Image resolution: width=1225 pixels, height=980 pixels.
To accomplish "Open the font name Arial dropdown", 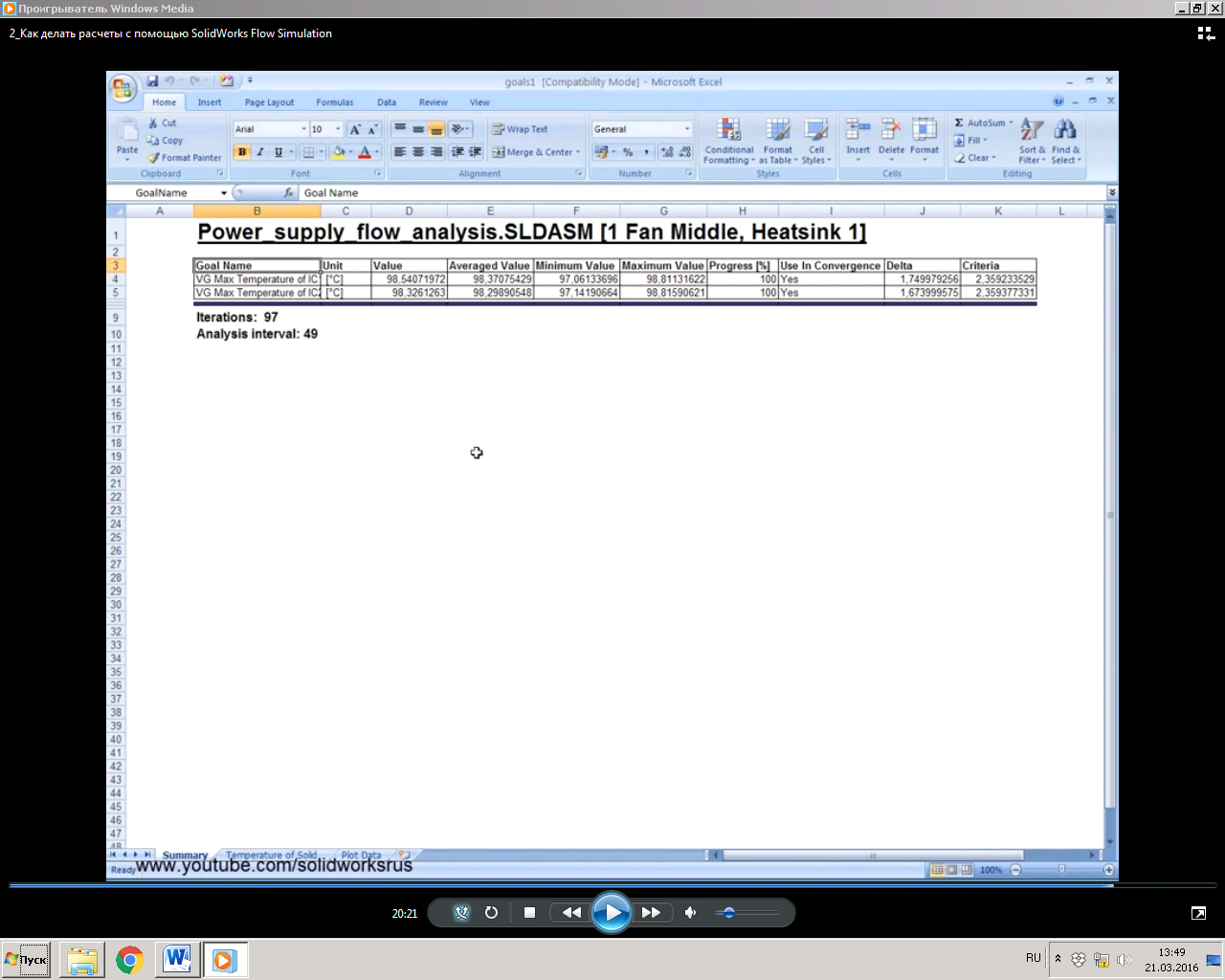I will pyautogui.click(x=303, y=129).
